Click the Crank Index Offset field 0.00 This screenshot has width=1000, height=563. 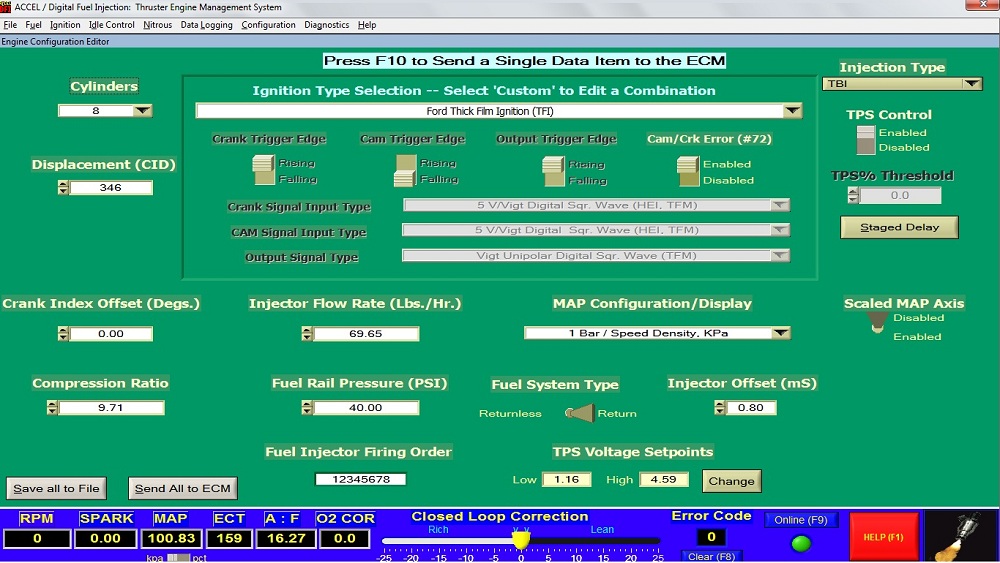[111, 333]
